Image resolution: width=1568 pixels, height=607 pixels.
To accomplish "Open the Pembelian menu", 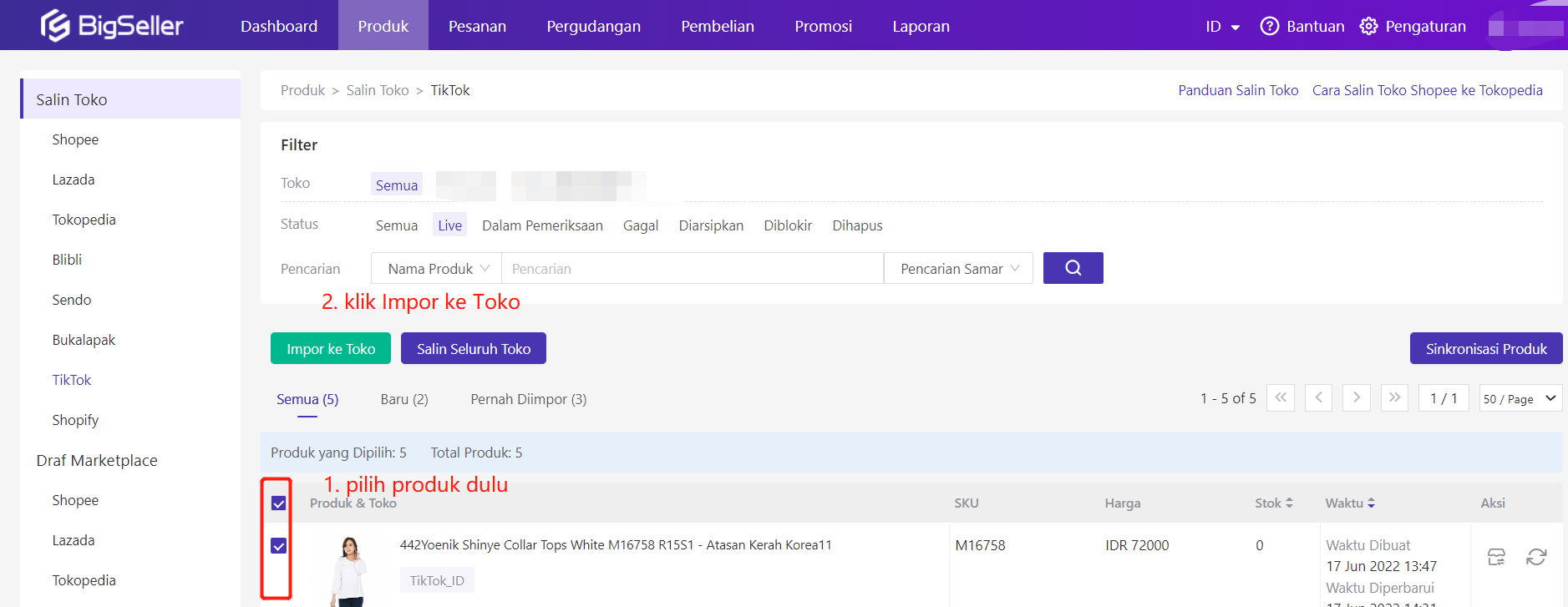I will tap(718, 26).
